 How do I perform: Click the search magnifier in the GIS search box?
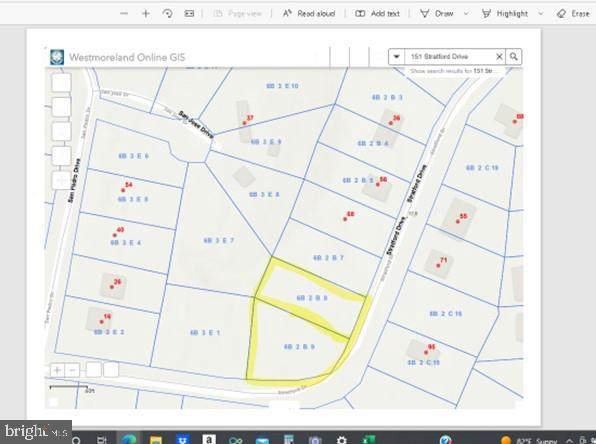coord(514,57)
